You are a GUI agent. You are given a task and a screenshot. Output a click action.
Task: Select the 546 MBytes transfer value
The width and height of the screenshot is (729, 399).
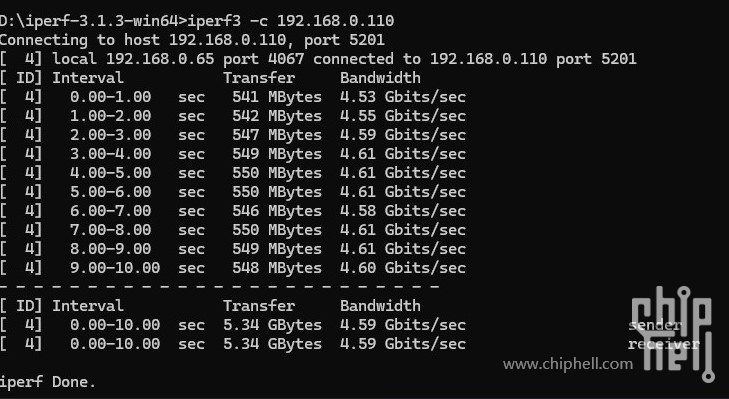(x=277, y=211)
